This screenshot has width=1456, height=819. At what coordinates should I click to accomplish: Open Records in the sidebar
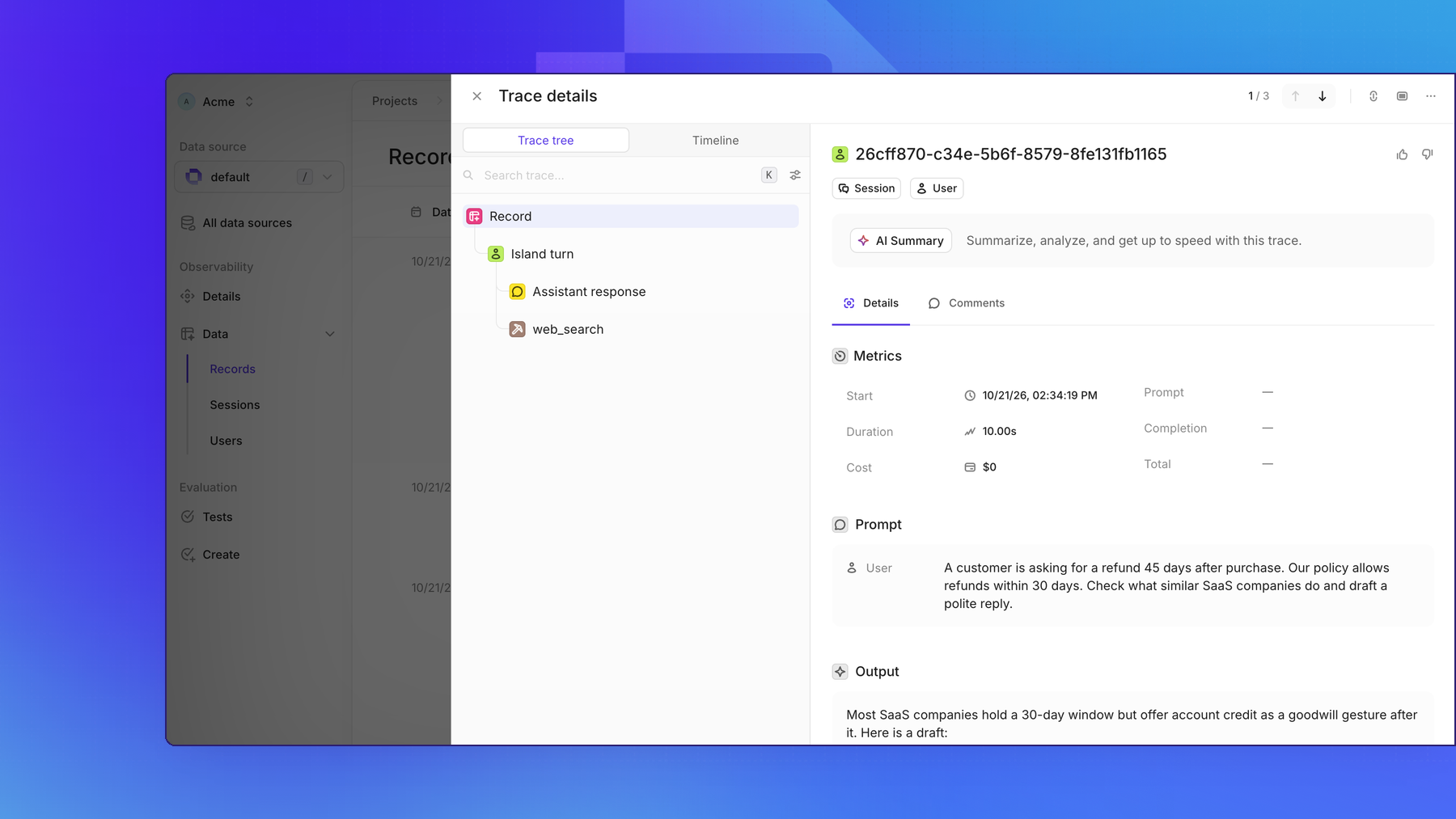[232, 369]
